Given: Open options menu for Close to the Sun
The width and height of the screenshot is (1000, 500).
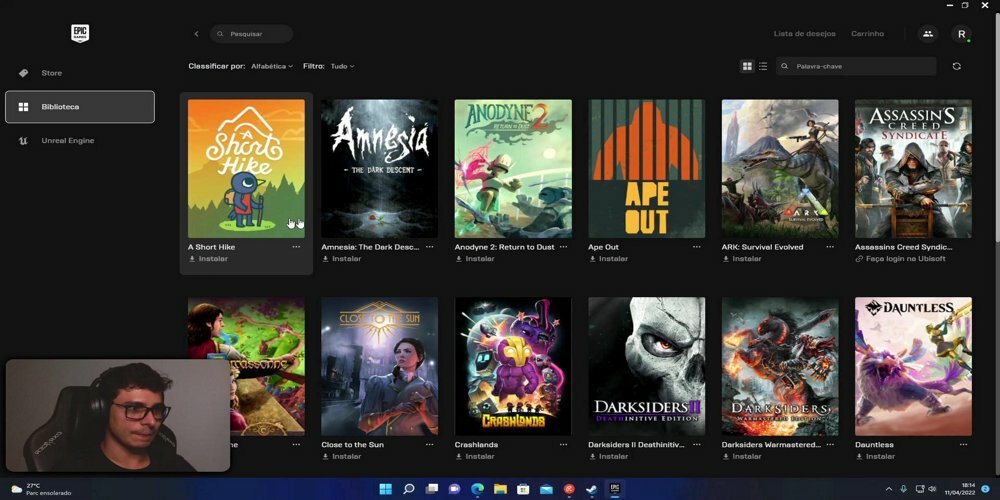Looking at the screenshot, I should (x=429, y=445).
